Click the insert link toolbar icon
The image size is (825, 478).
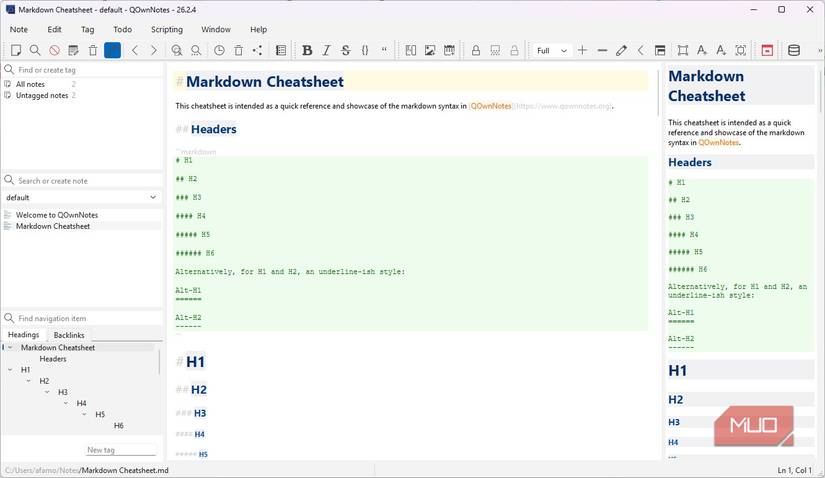pos(410,51)
